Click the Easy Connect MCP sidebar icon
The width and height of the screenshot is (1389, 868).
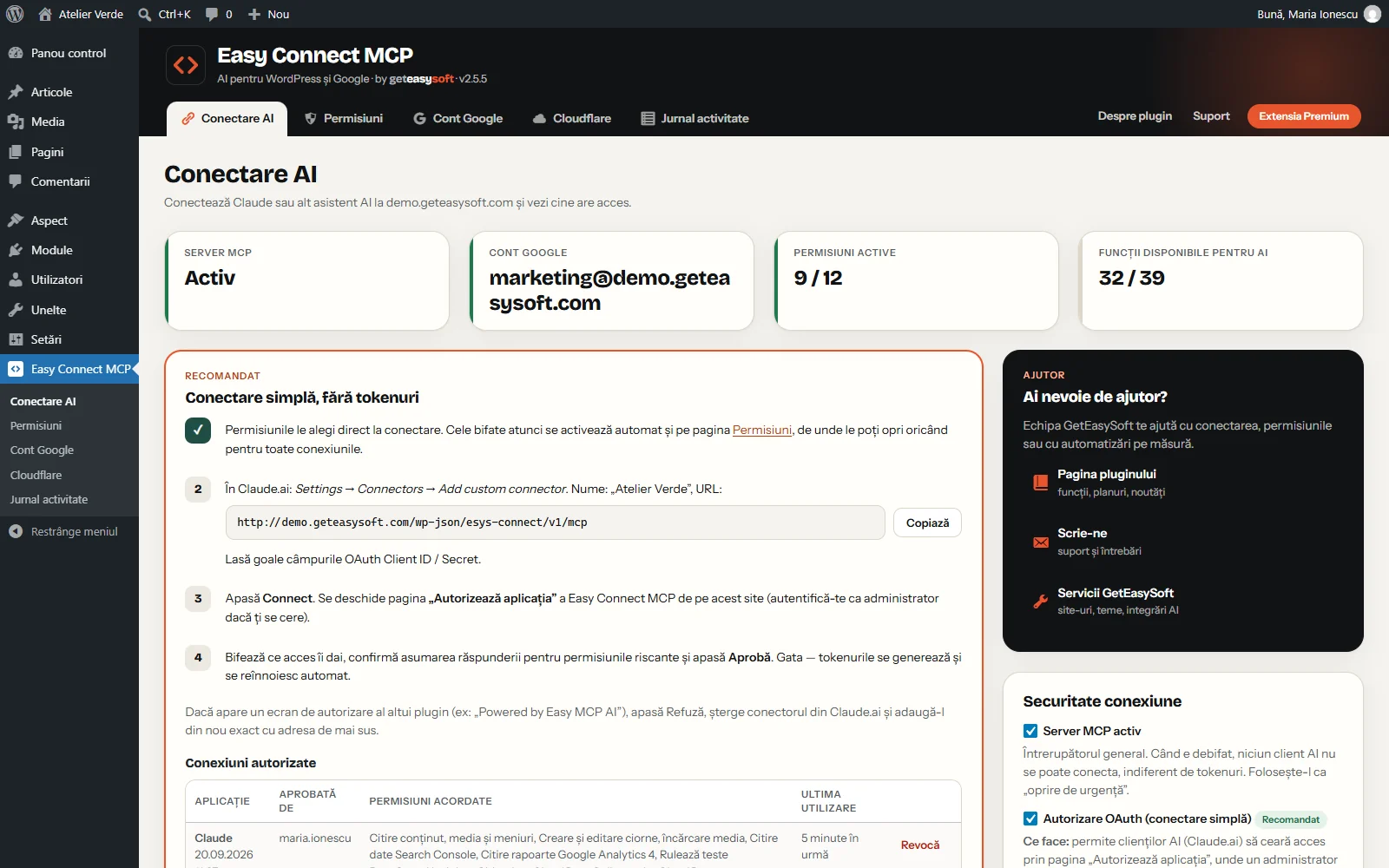point(16,369)
